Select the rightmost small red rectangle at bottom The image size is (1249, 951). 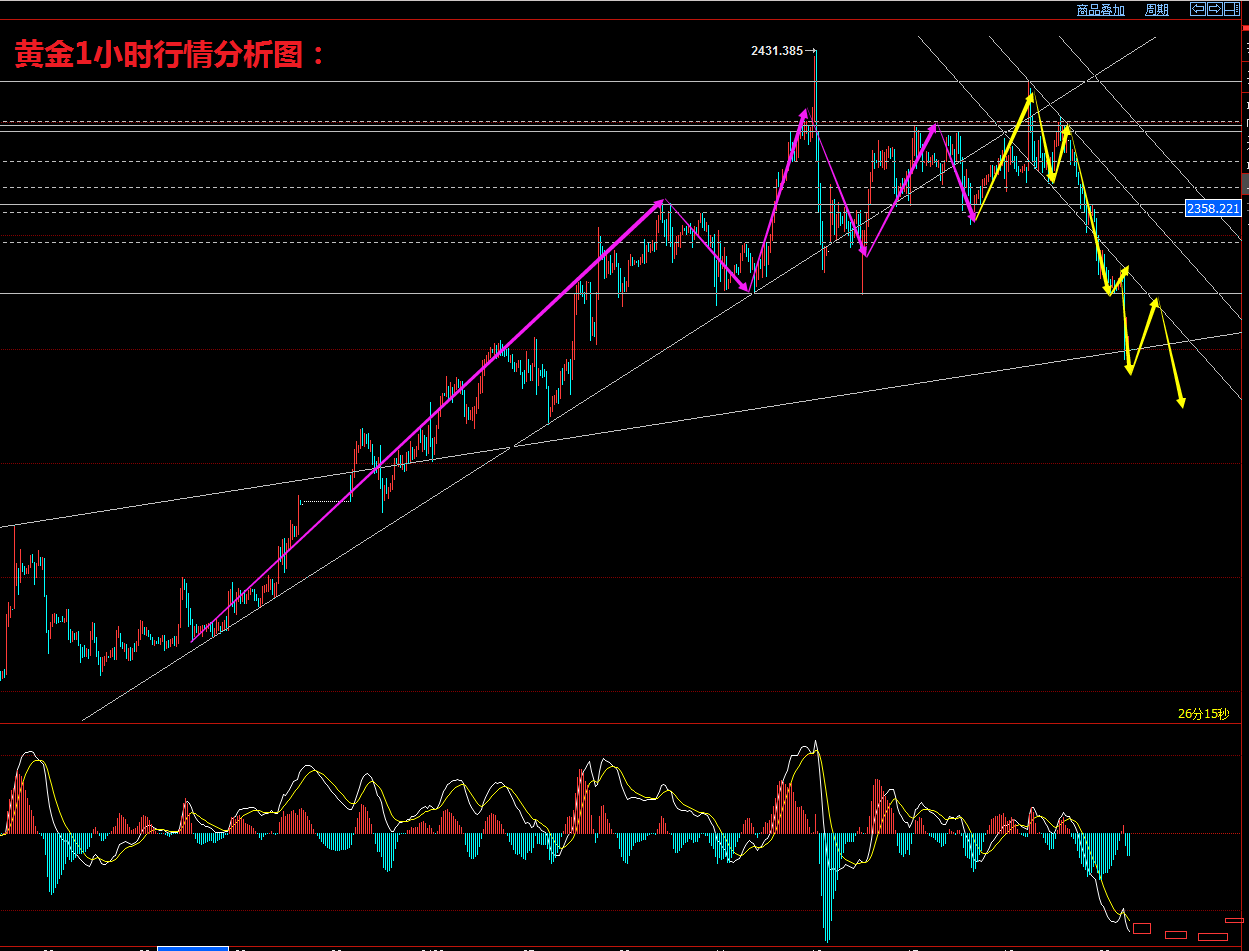(x=1235, y=920)
